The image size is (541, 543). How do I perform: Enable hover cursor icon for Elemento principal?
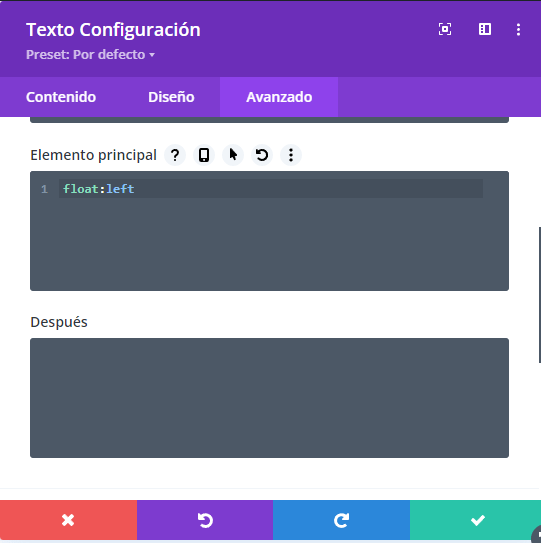[x=233, y=155]
